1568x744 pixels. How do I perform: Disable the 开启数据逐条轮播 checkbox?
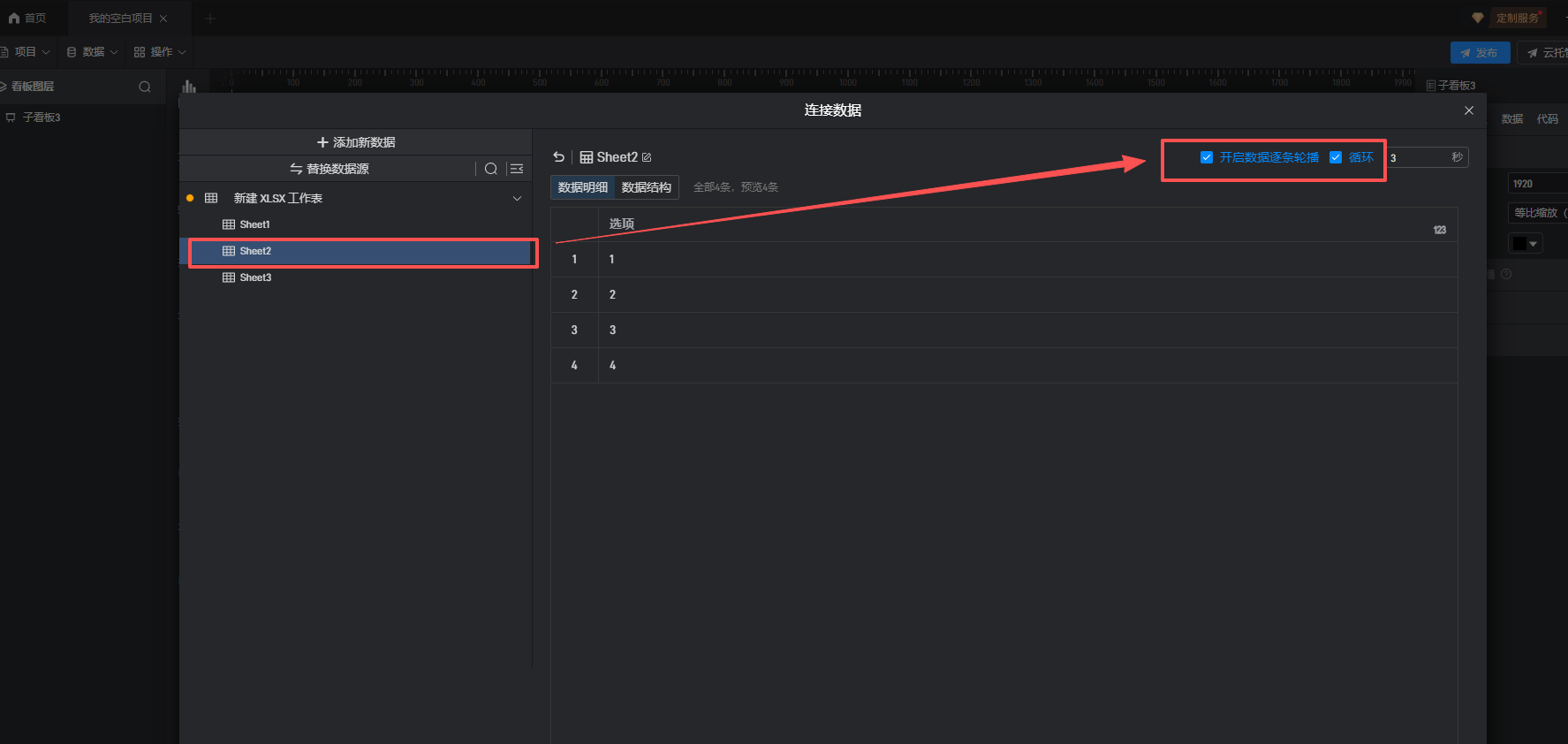[1207, 157]
